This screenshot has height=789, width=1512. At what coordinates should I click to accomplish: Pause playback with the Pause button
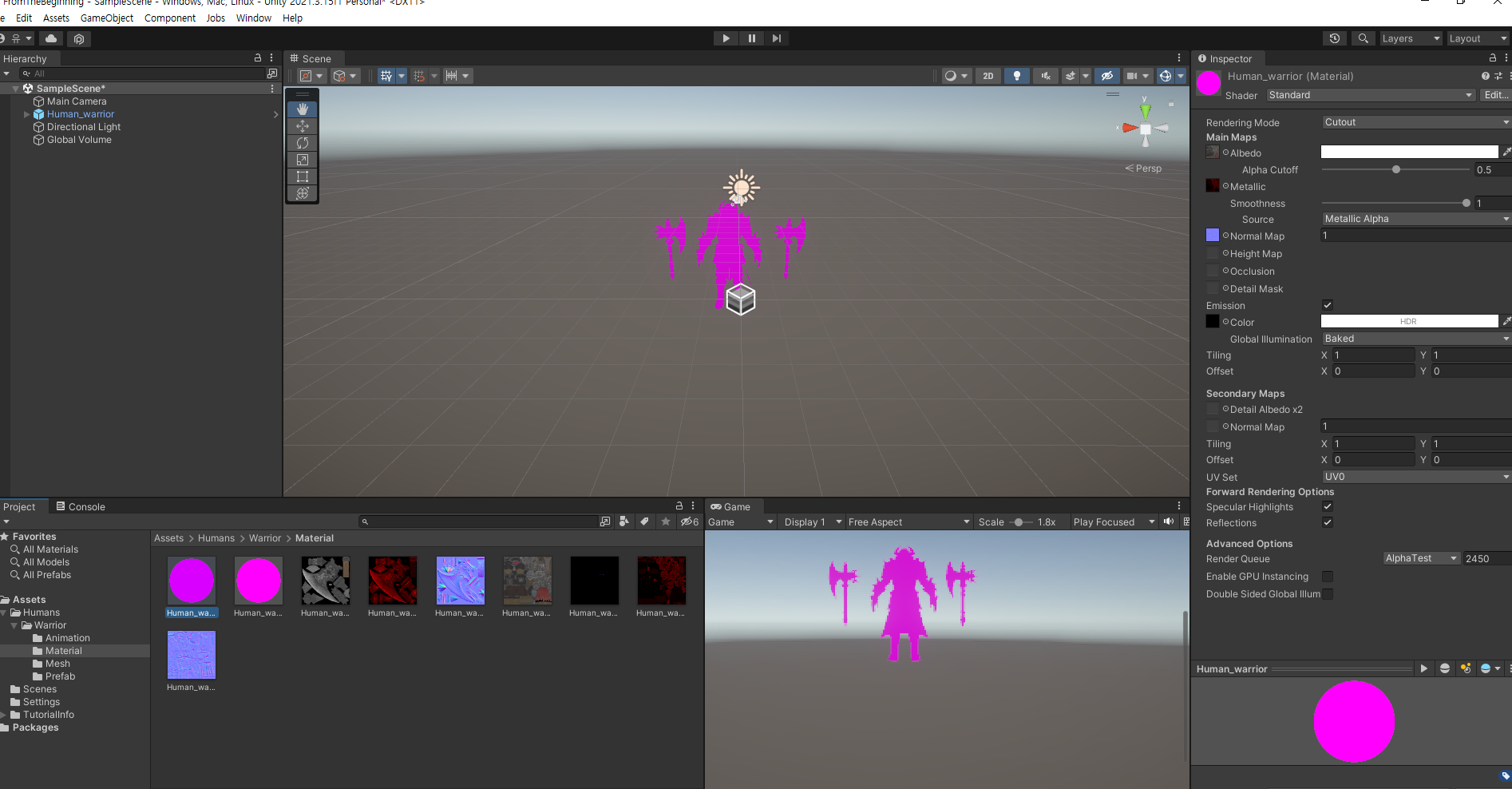pos(751,38)
